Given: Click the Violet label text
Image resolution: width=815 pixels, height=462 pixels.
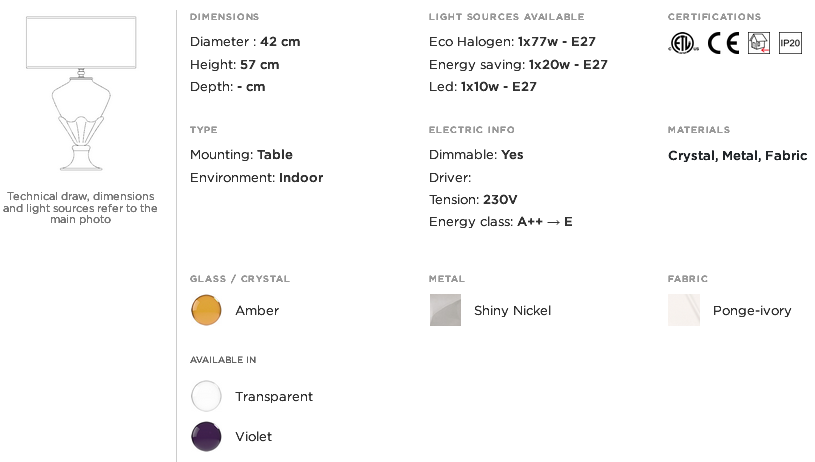Looking at the screenshot, I should (253, 437).
